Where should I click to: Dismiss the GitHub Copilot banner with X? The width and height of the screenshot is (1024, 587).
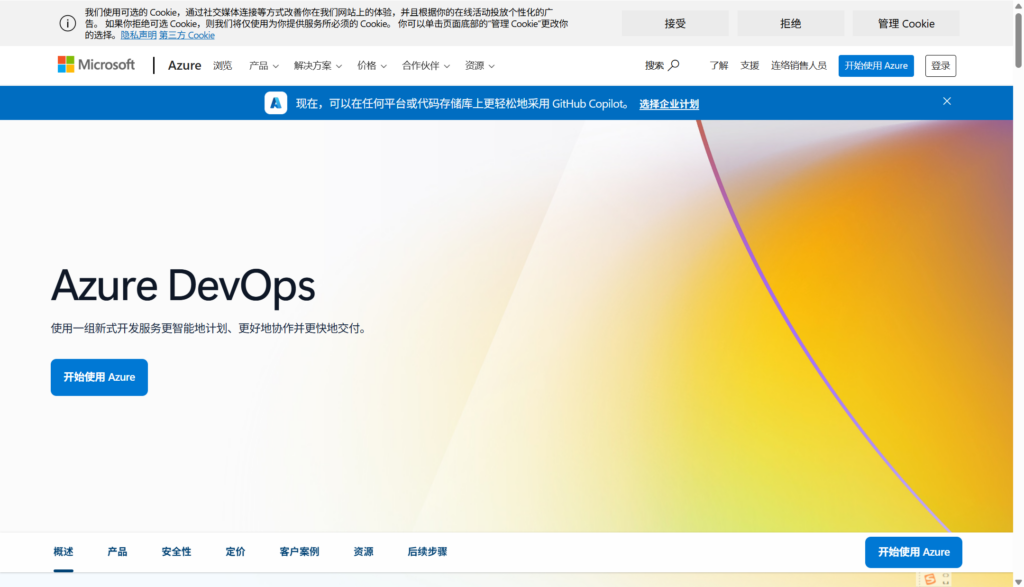[947, 101]
